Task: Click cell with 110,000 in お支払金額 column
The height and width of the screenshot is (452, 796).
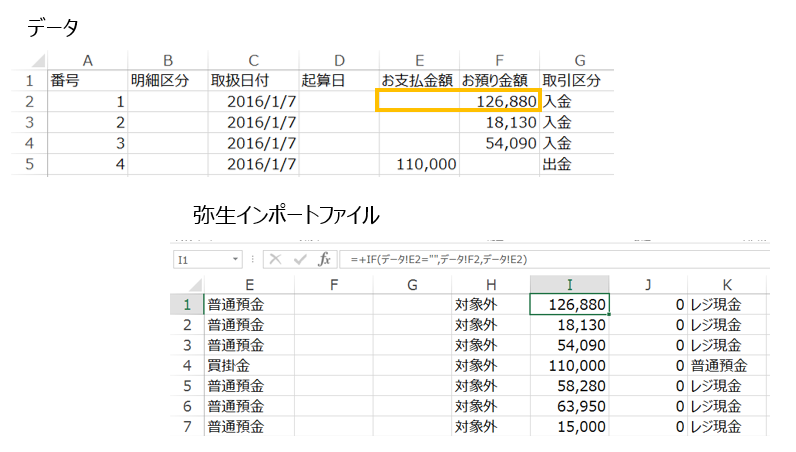Action: pyautogui.click(x=419, y=164)
